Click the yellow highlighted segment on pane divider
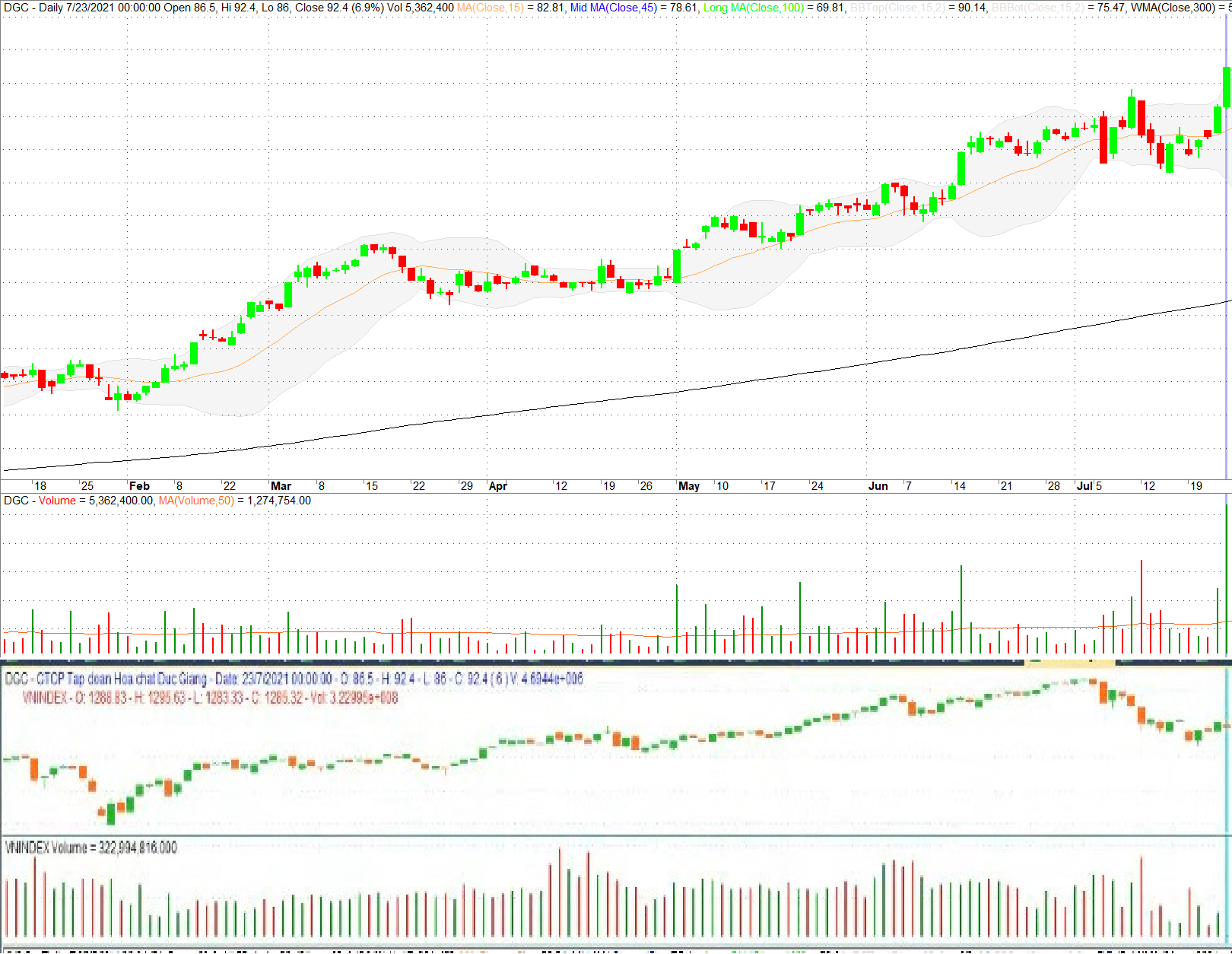1232x954 pixels. tap(1069, 663)
